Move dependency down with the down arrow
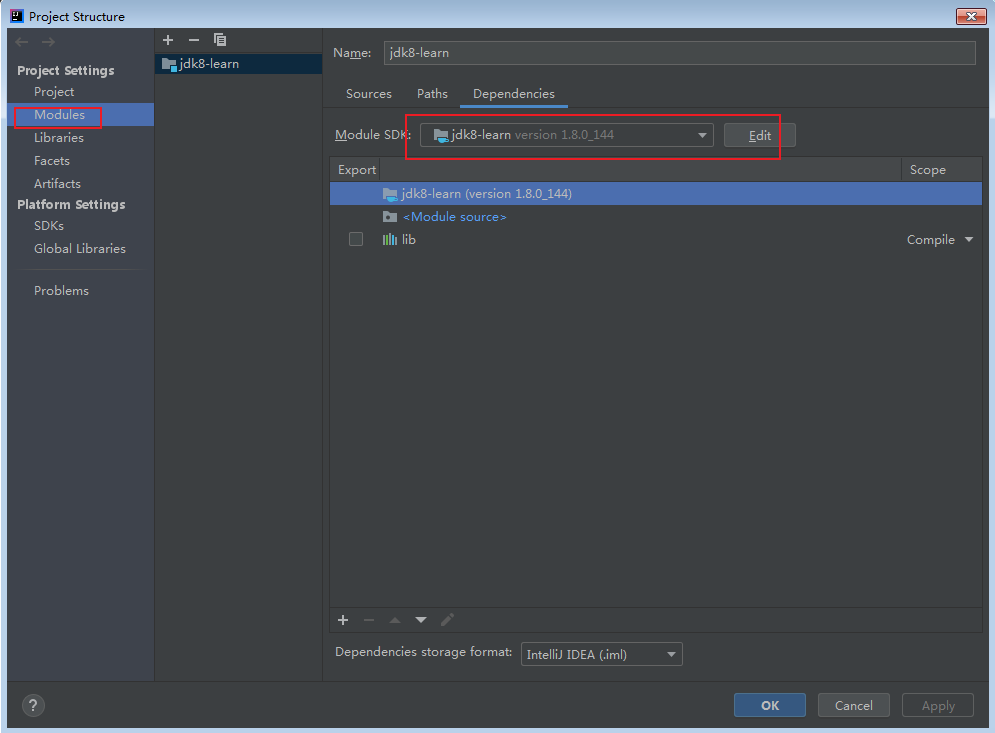 click(421, 620)
